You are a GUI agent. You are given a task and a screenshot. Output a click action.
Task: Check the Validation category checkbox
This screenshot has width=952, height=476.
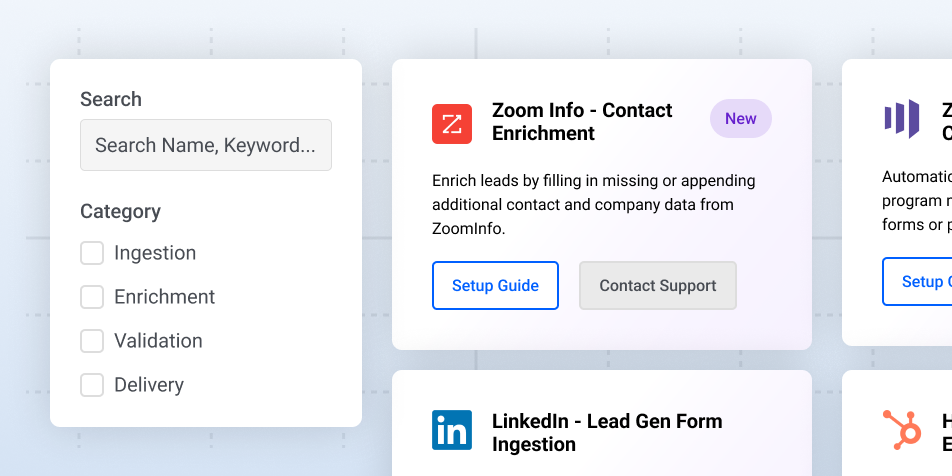pyautogui.click(x=92, y=341)
